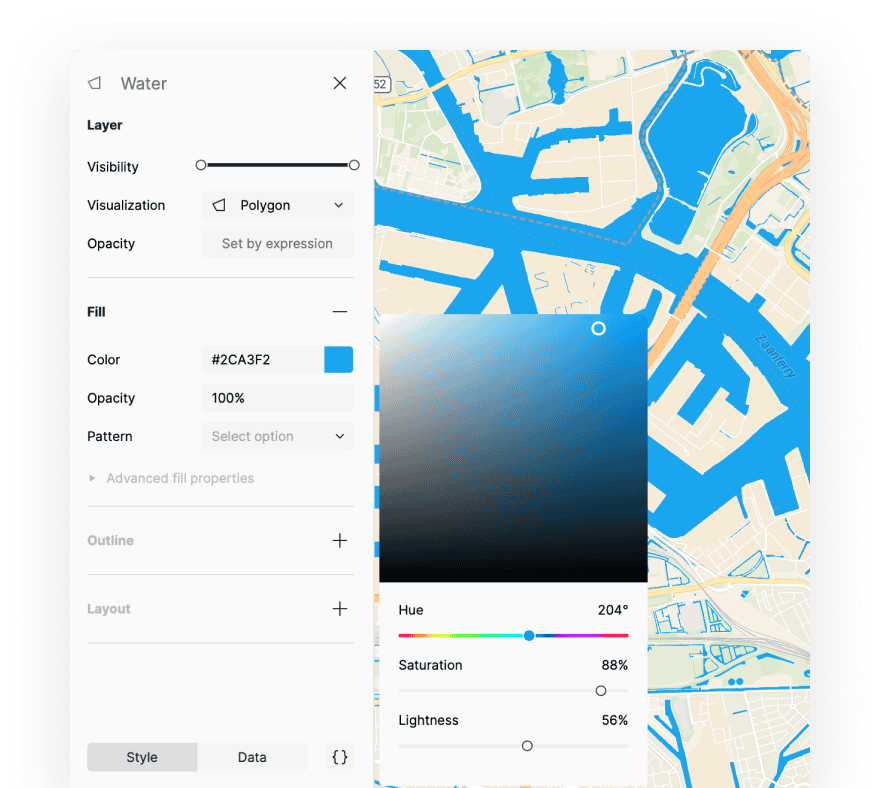Click the blue fill color swatch

(x=339, y=359)
